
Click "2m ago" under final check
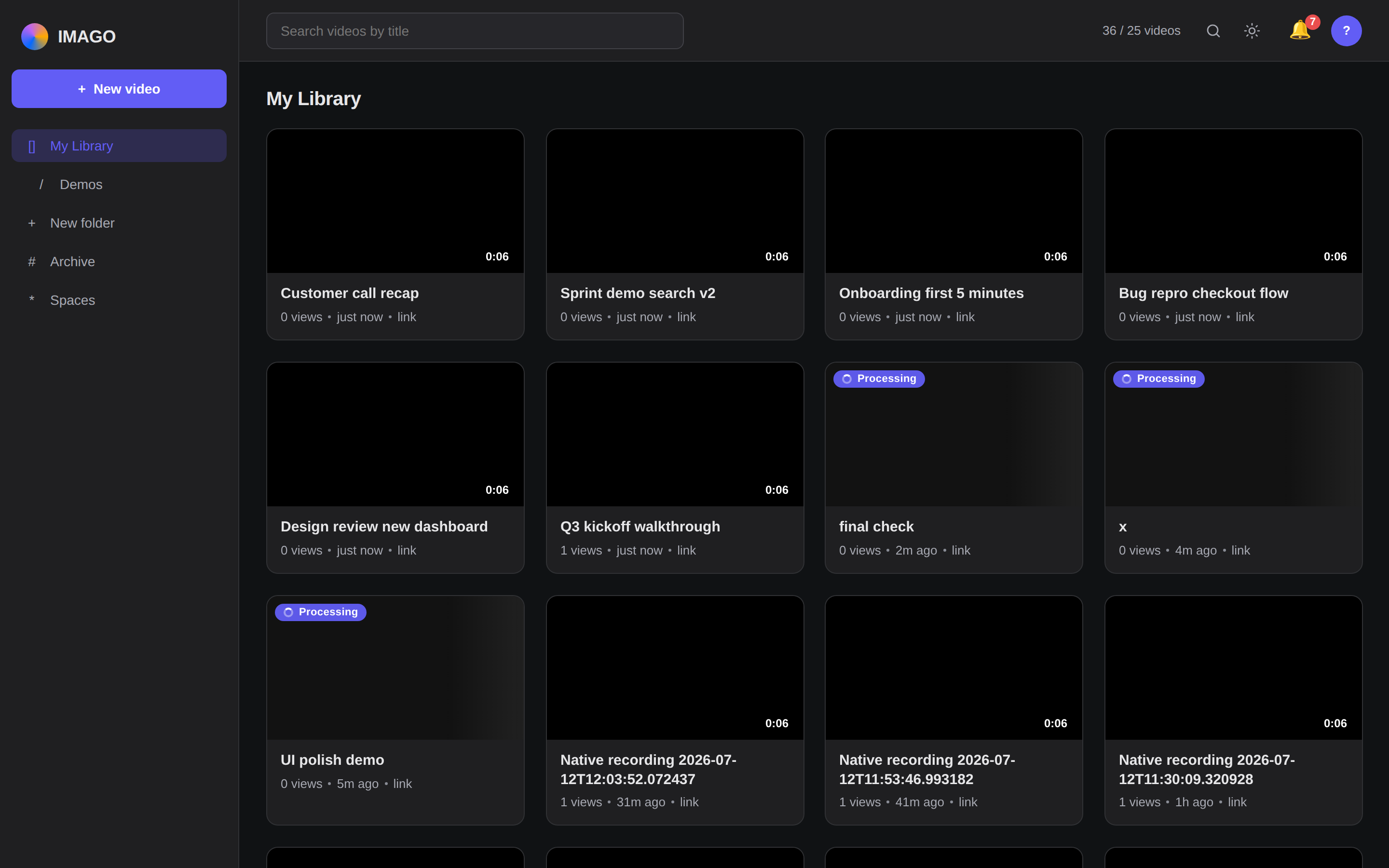click(916, 550)
